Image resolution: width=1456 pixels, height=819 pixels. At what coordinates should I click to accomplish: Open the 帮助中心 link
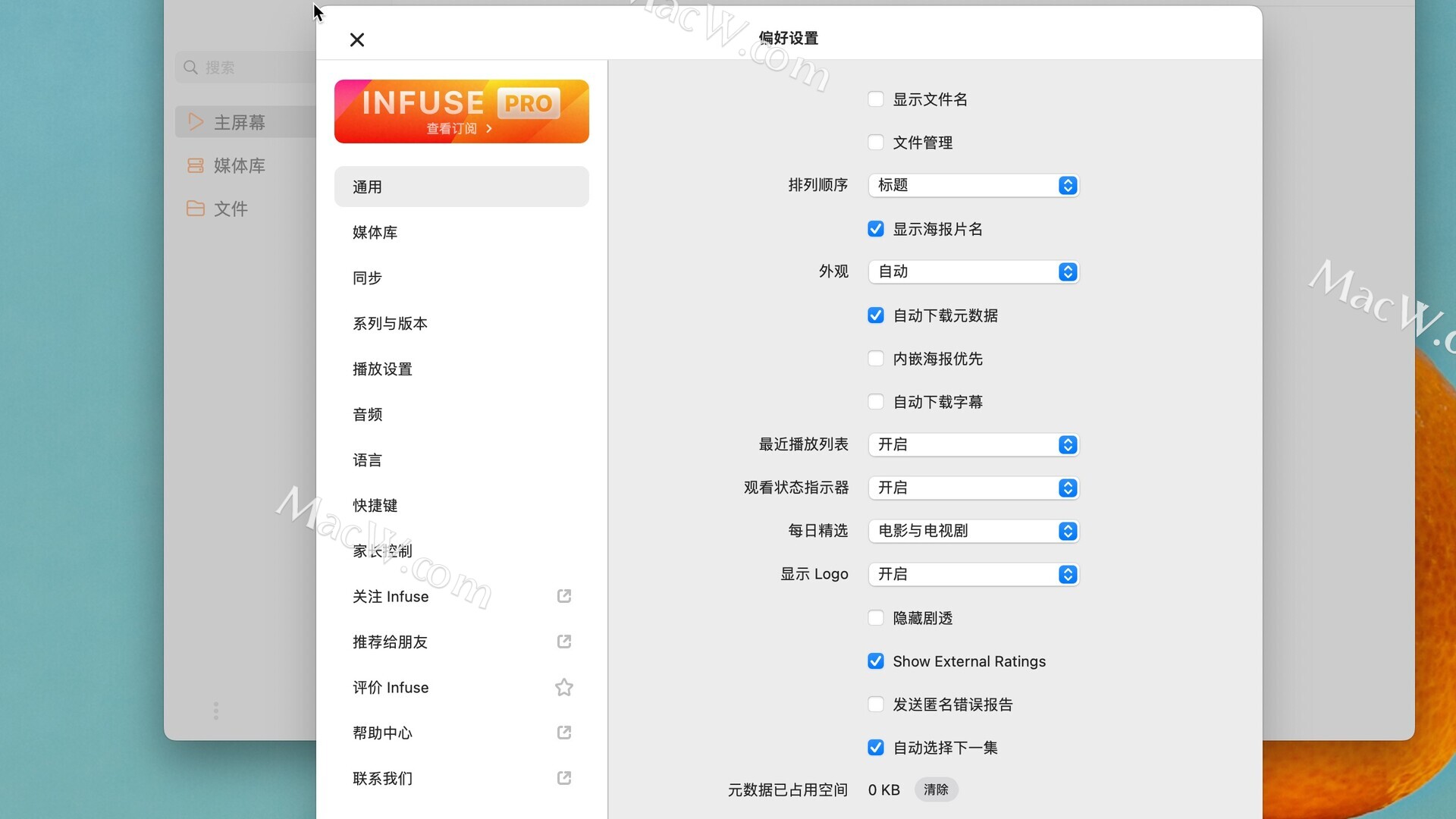click(x=461, y=733)
